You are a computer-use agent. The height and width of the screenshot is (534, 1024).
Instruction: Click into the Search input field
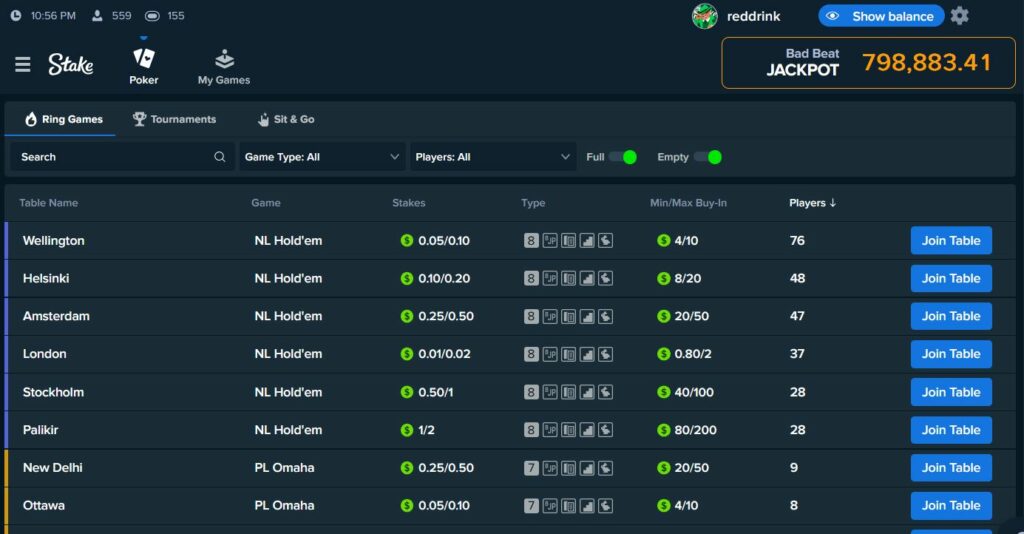110,157
